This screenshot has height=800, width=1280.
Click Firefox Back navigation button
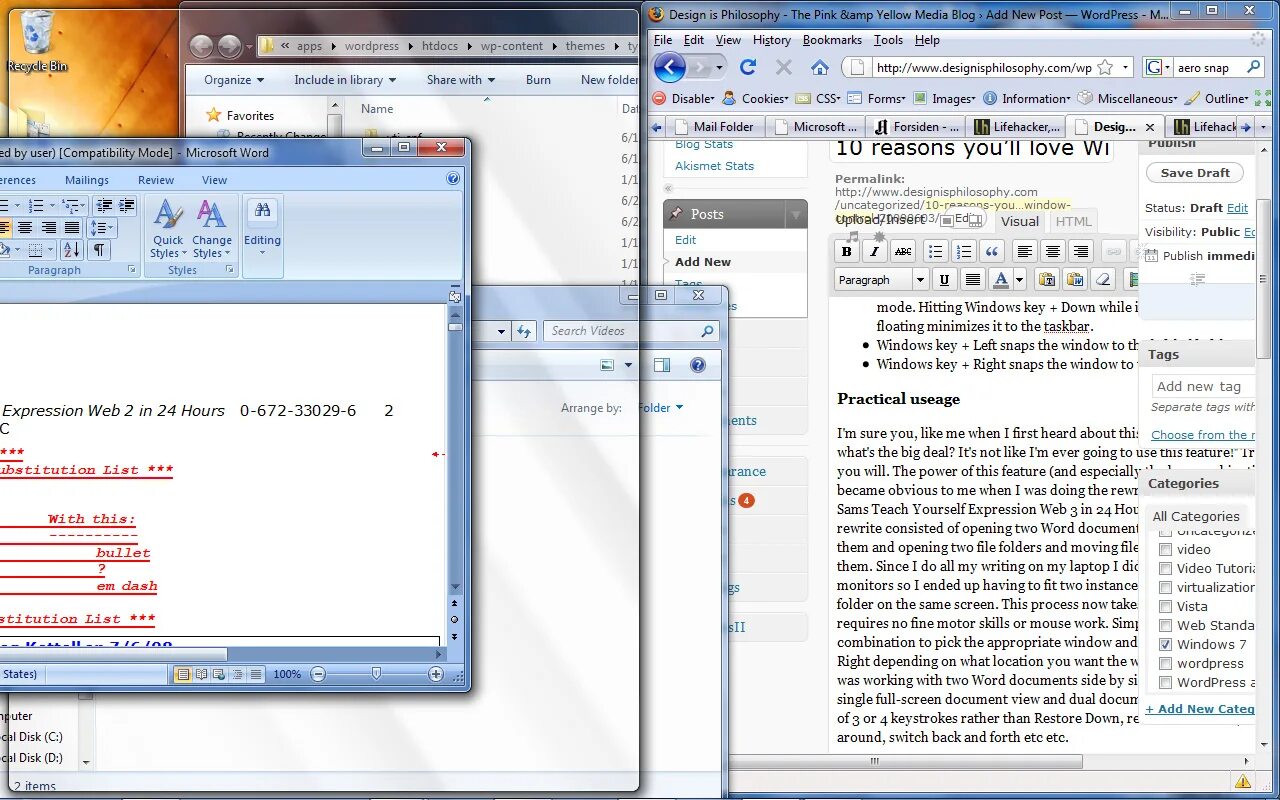click(669, 67)
